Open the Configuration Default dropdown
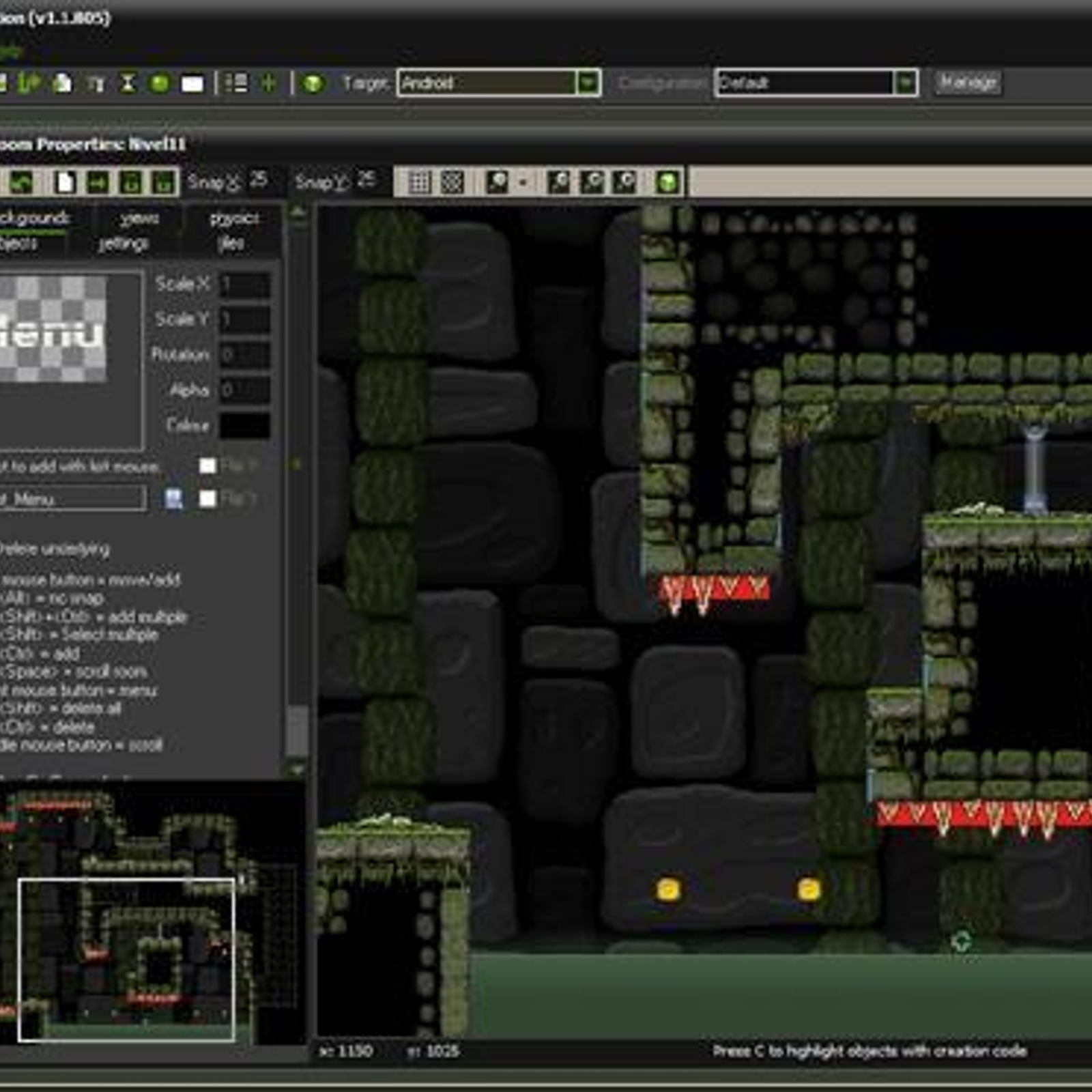 pos(904,83)
